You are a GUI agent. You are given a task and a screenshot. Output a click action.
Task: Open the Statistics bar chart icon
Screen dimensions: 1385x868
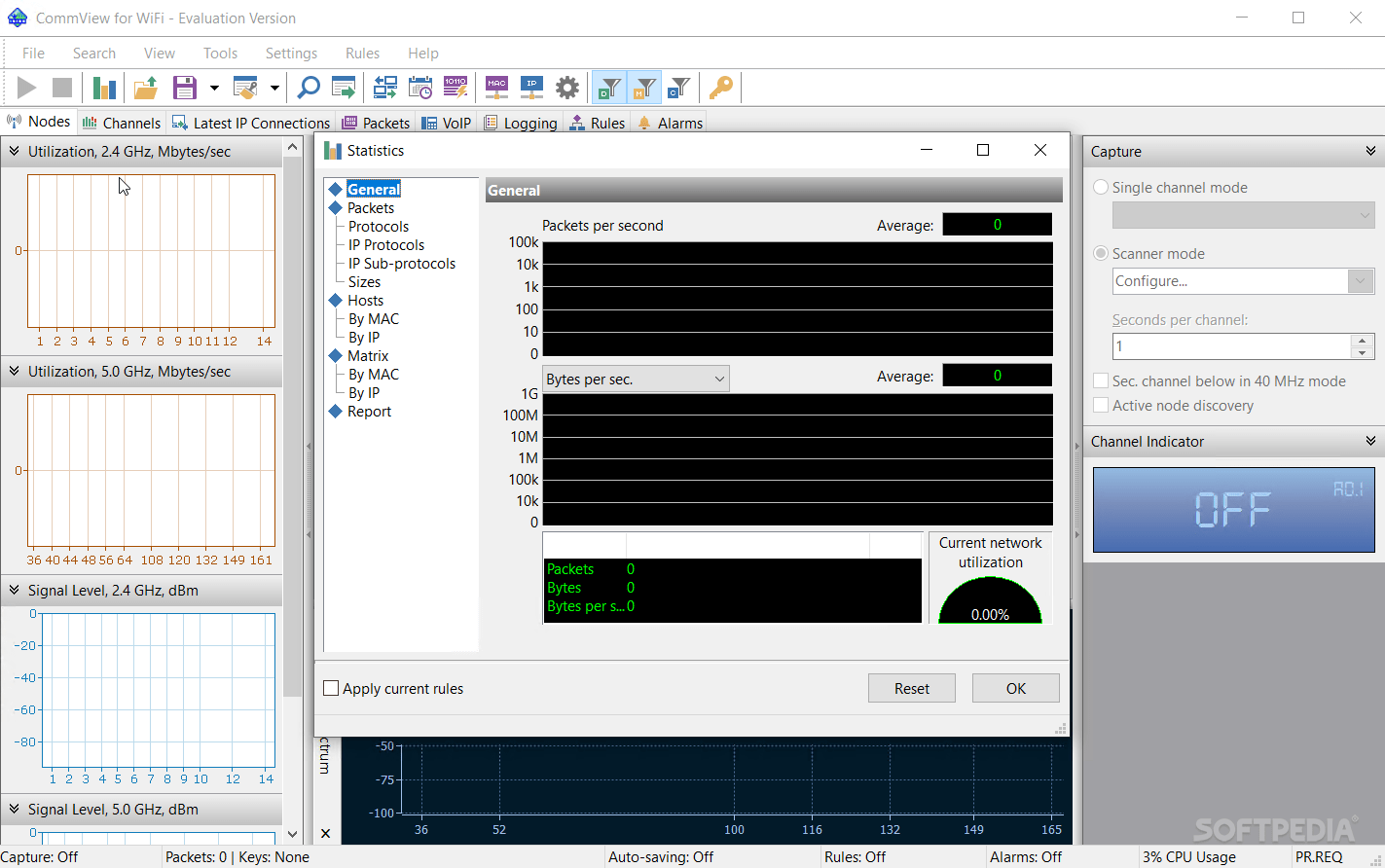[104, 88]
